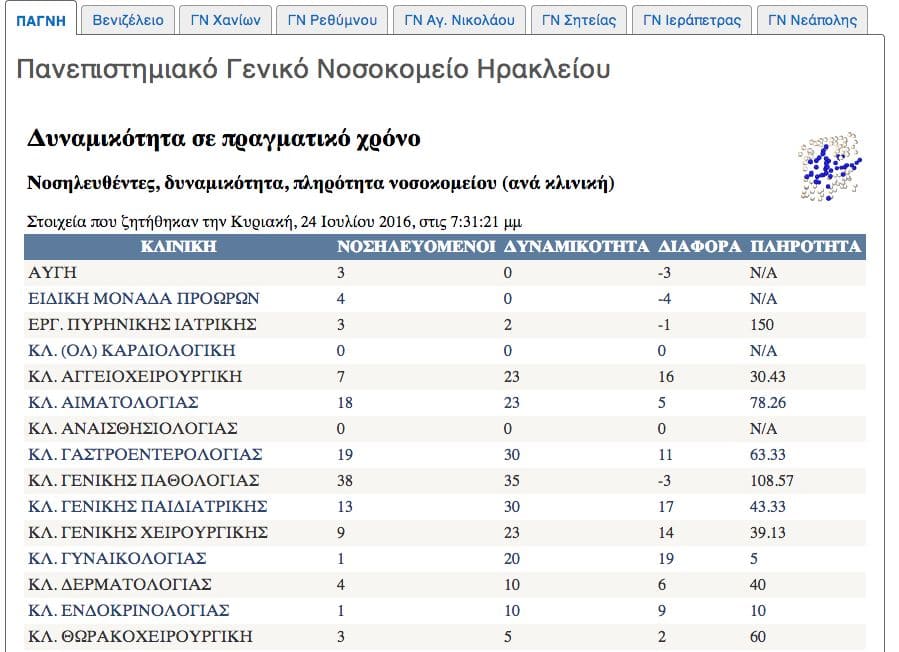Open the ΚΛ. ΕΝΔΟΚΡΙΝΟΛΟΓΙΑΣ clinic link
Screen dimensions: 899x652
point(129,610)
